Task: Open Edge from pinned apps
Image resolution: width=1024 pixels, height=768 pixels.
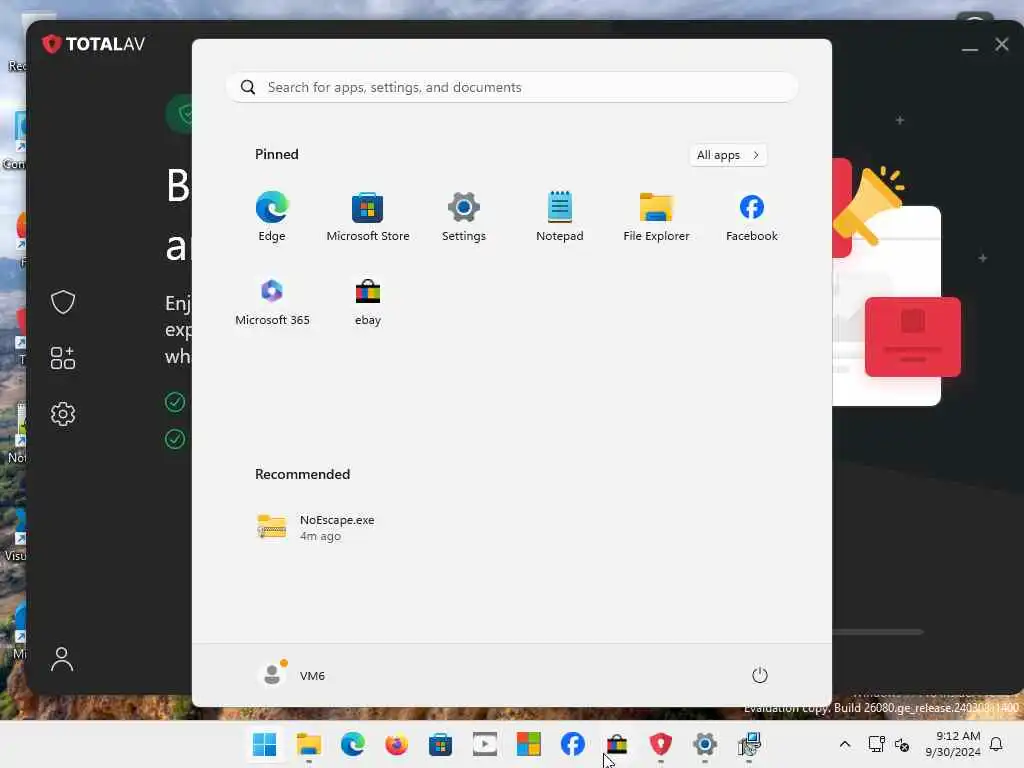Action: point(272,217)
